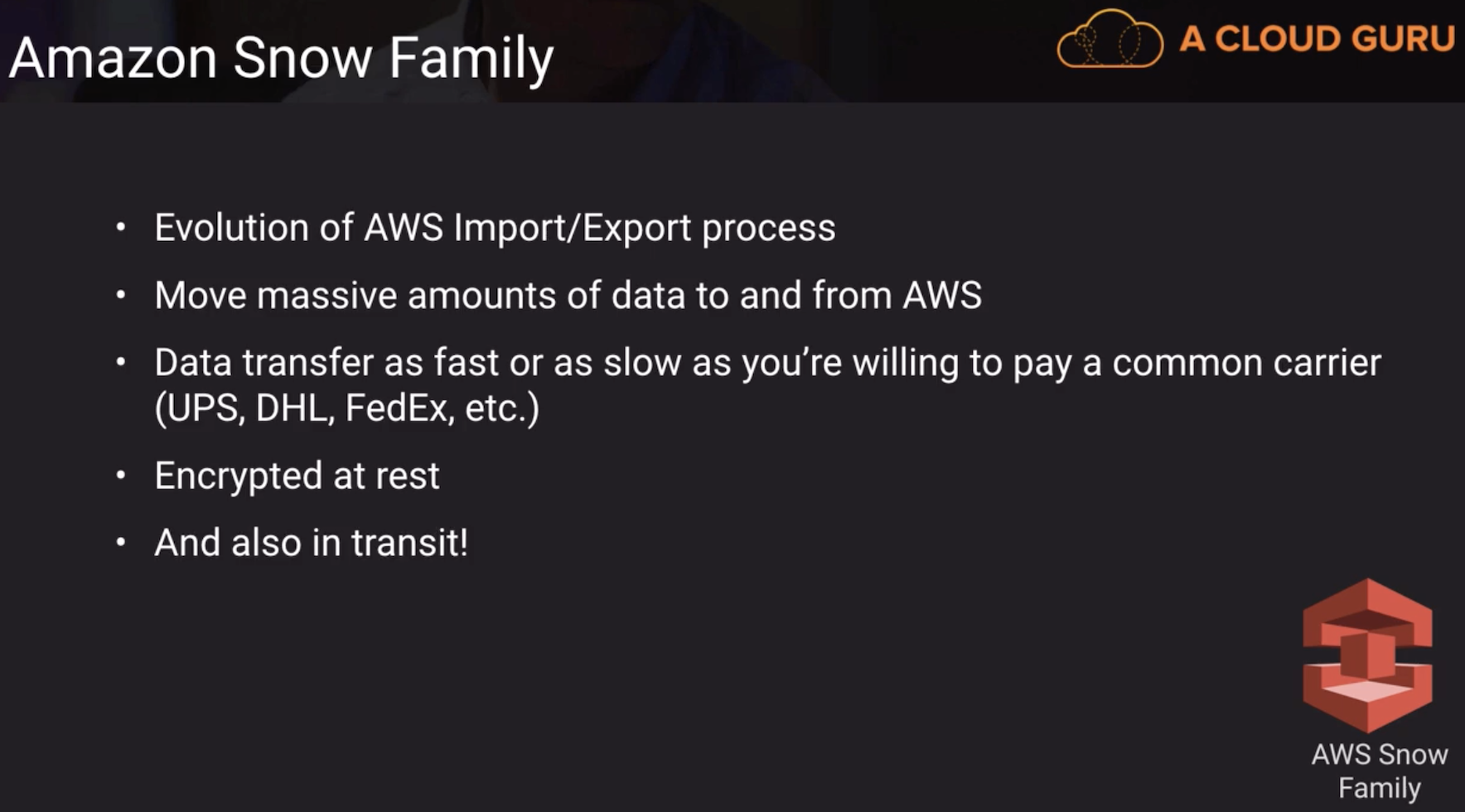1465x812 pixels.
Task: Click the 'Evolution of AWS Import/Export process' line
Action: click(495, 228)
